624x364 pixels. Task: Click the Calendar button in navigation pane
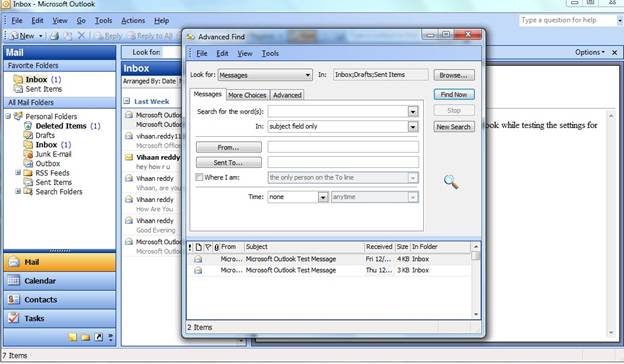(60, 280)
